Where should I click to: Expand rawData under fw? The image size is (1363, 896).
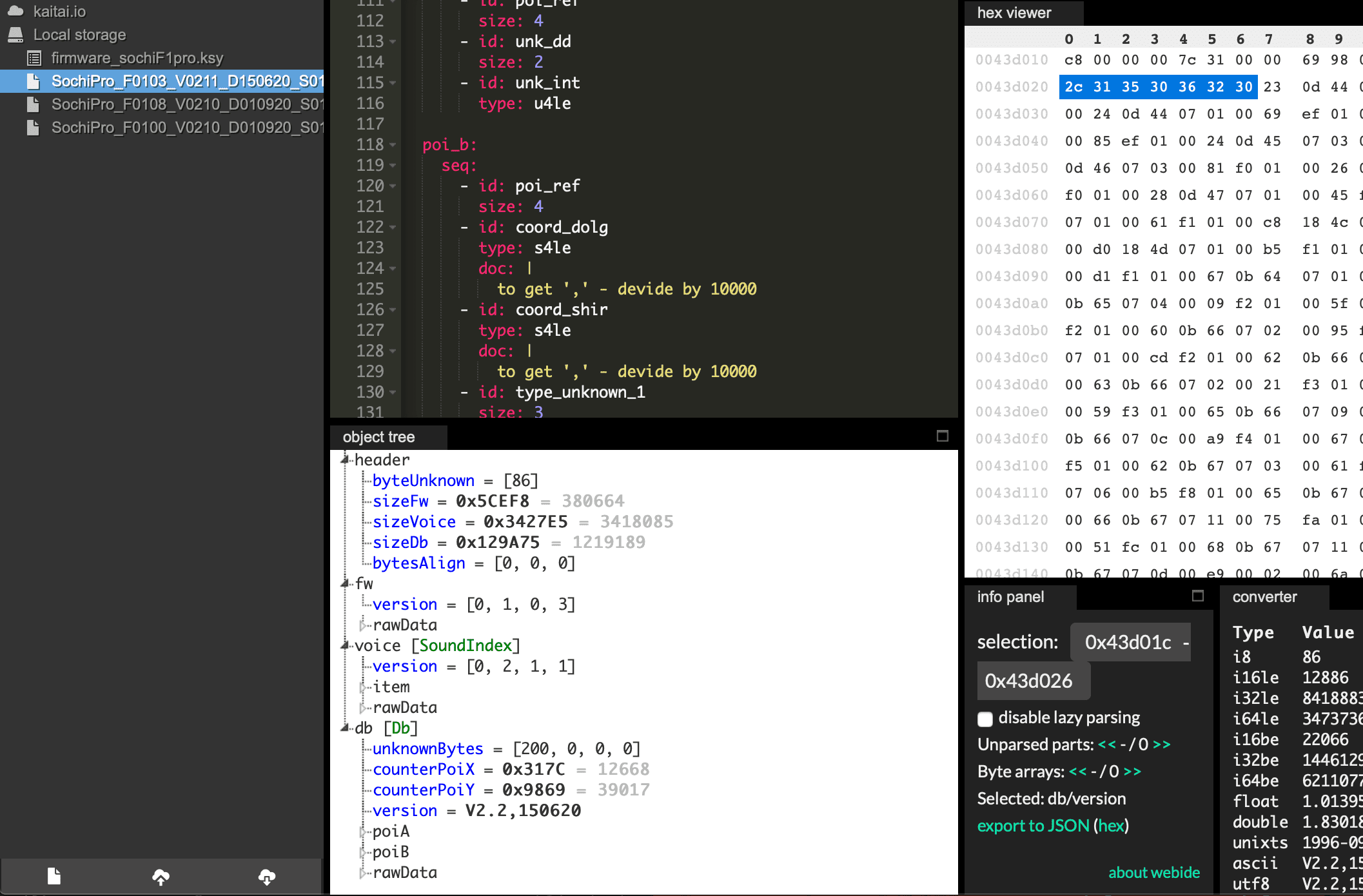pyautogui.click(x=362, y=625)
